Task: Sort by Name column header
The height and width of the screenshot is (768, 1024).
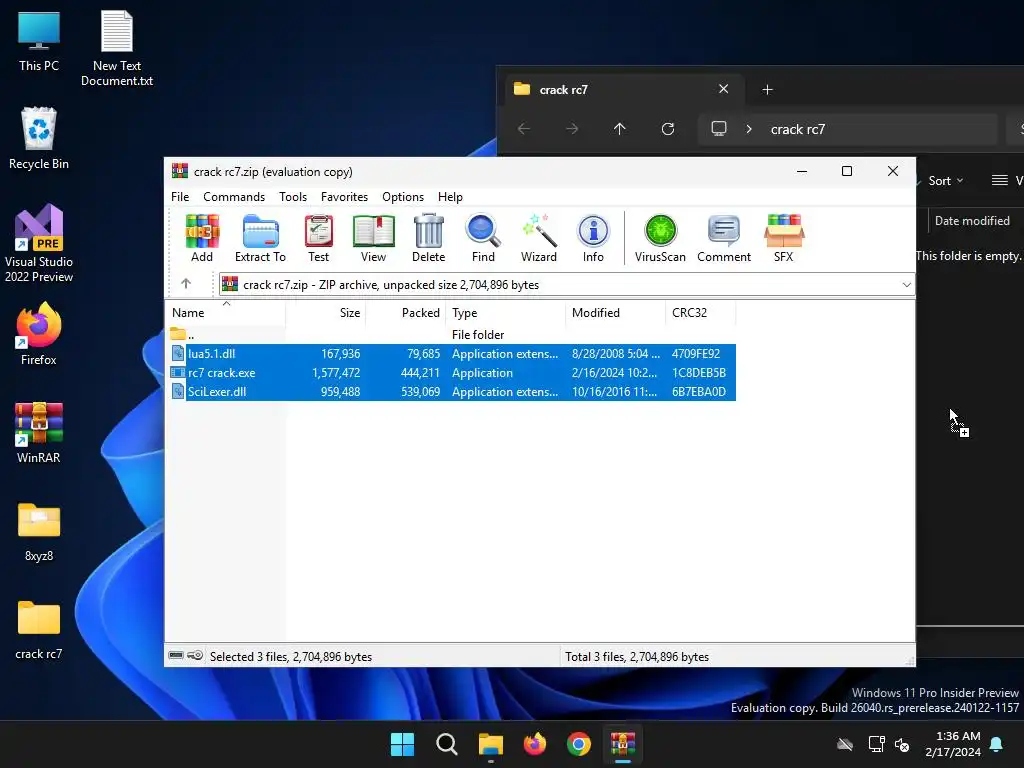Action: (227, 313)
